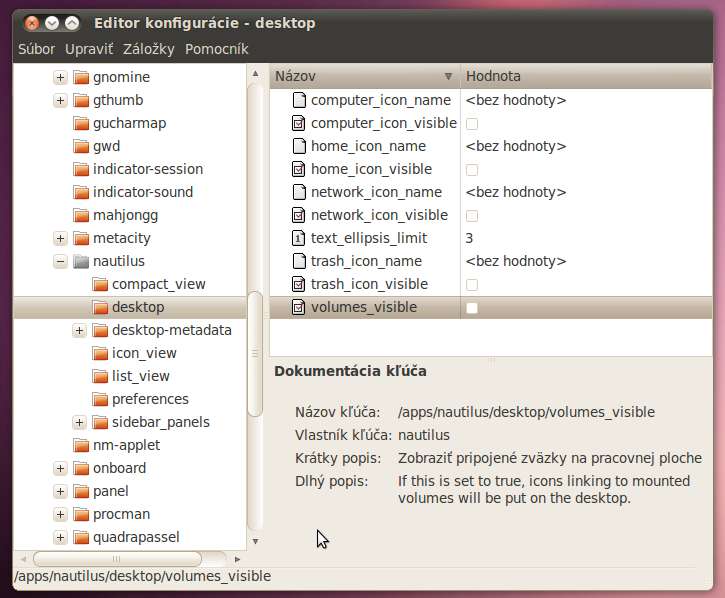The image size is (725, 598).
Task: Click the list_view folder icon
Action: pos(100,376)
